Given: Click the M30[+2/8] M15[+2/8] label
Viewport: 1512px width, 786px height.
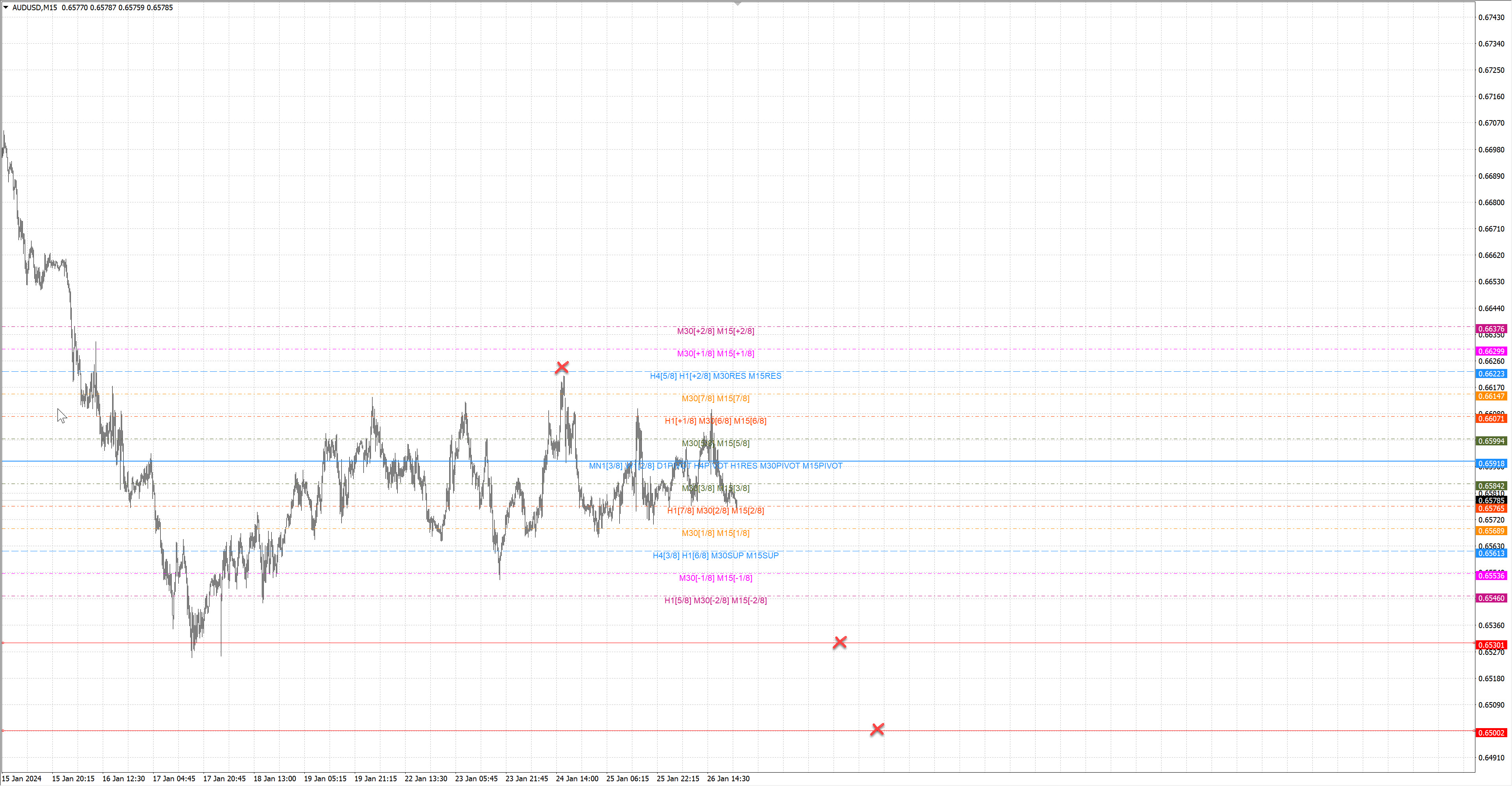Looking at the screenshot, I should [715, 331].
